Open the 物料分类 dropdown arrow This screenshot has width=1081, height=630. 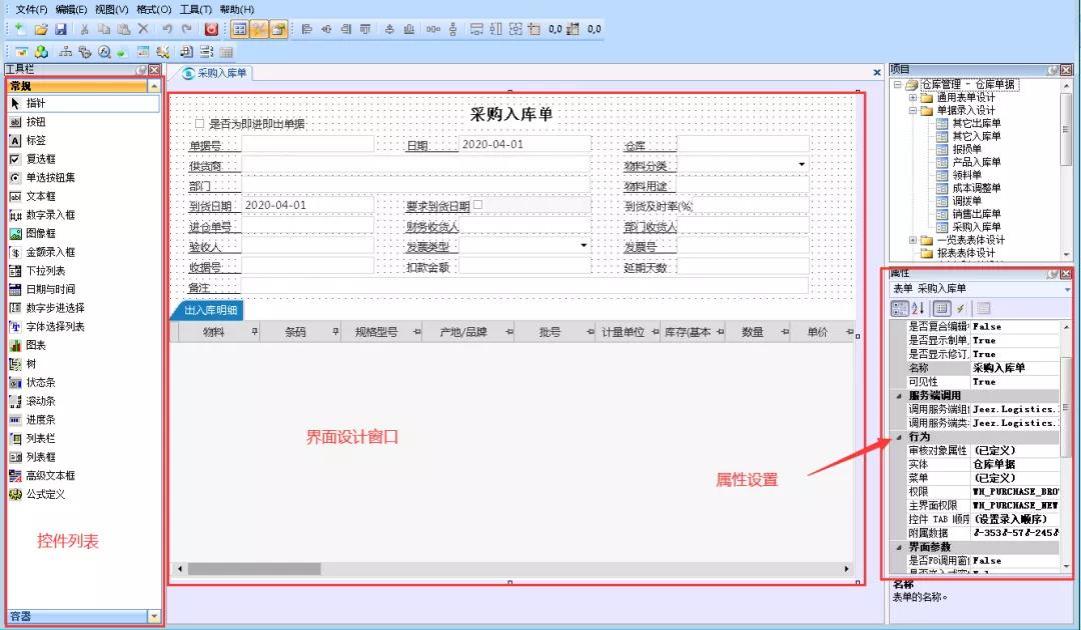pos(801,165)
